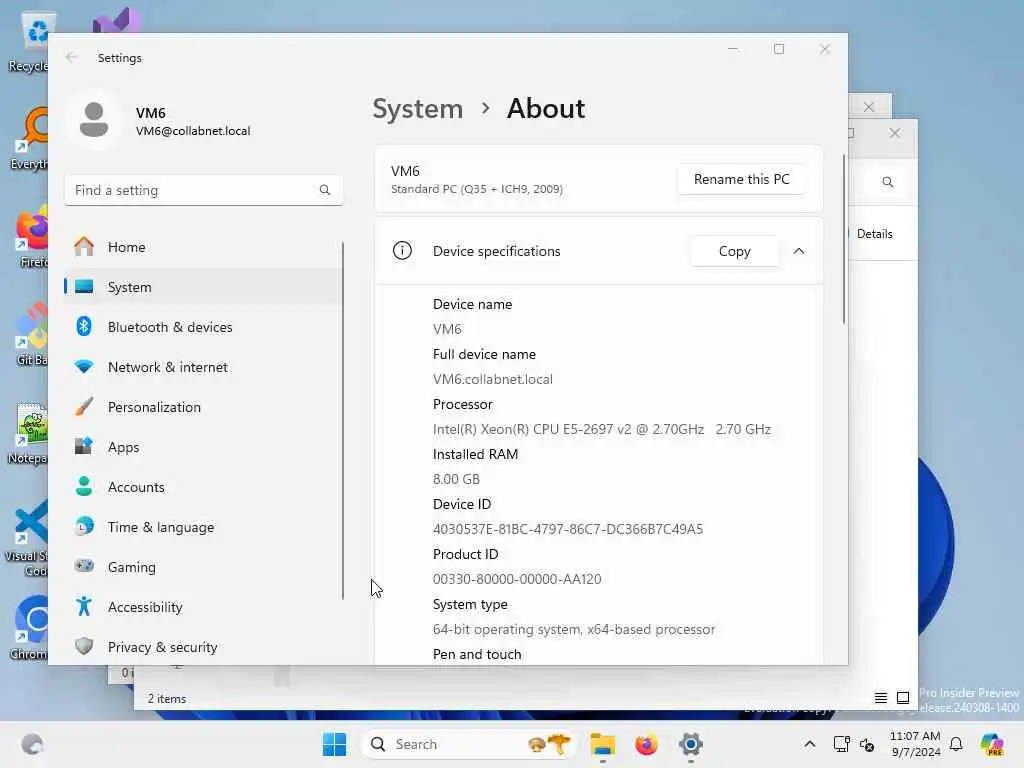
Task: Click the Gaming controller icon
Action: pos(84,566)
